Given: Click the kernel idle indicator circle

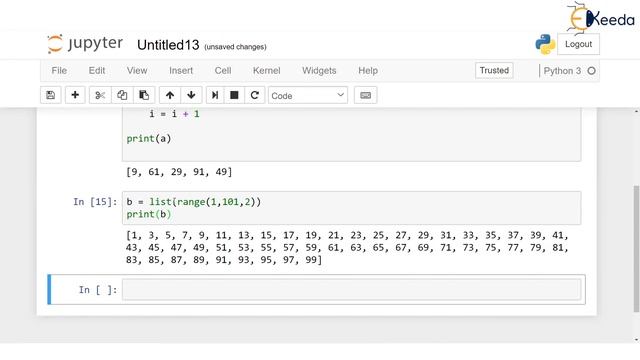Looking at the screenshot, I should point(591,71).
